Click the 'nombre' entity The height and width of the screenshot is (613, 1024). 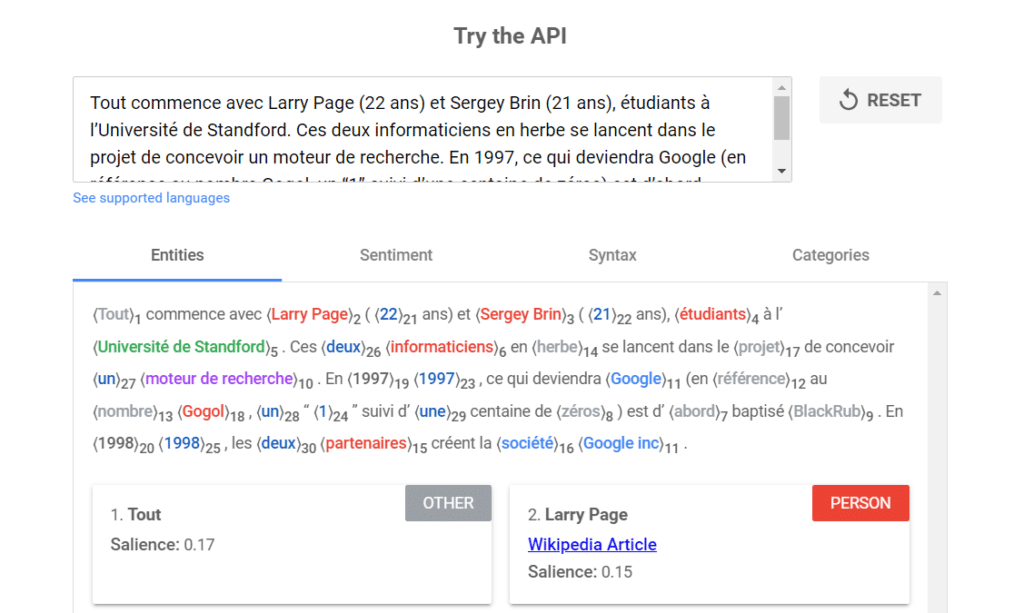[124, 411]
